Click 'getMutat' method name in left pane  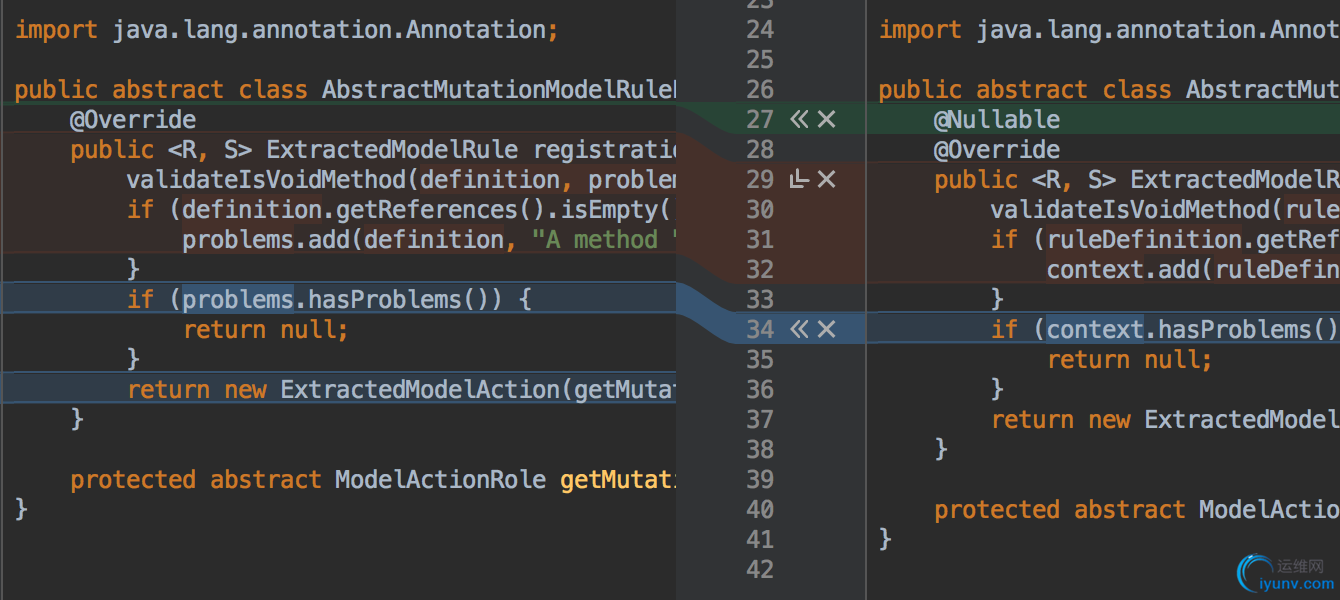pyautogui.click(x=617, y=479)
